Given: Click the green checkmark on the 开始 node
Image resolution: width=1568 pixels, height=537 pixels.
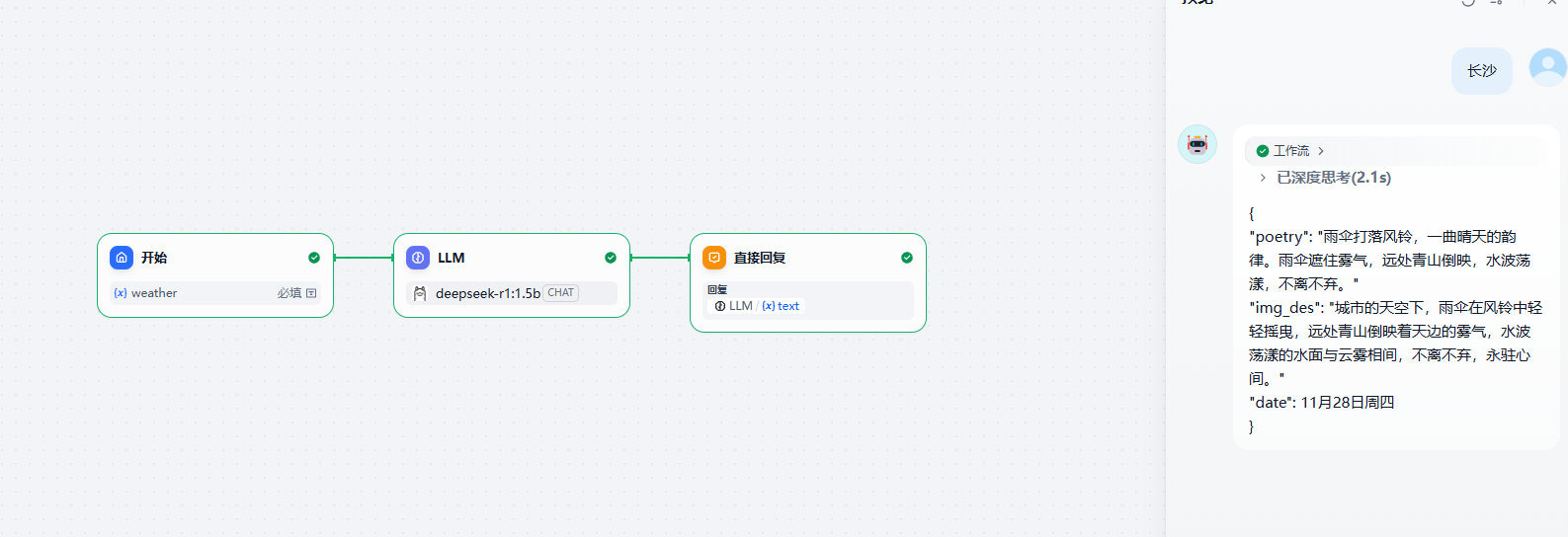Looking at the screenshot, I should click(x=314, y=258).
